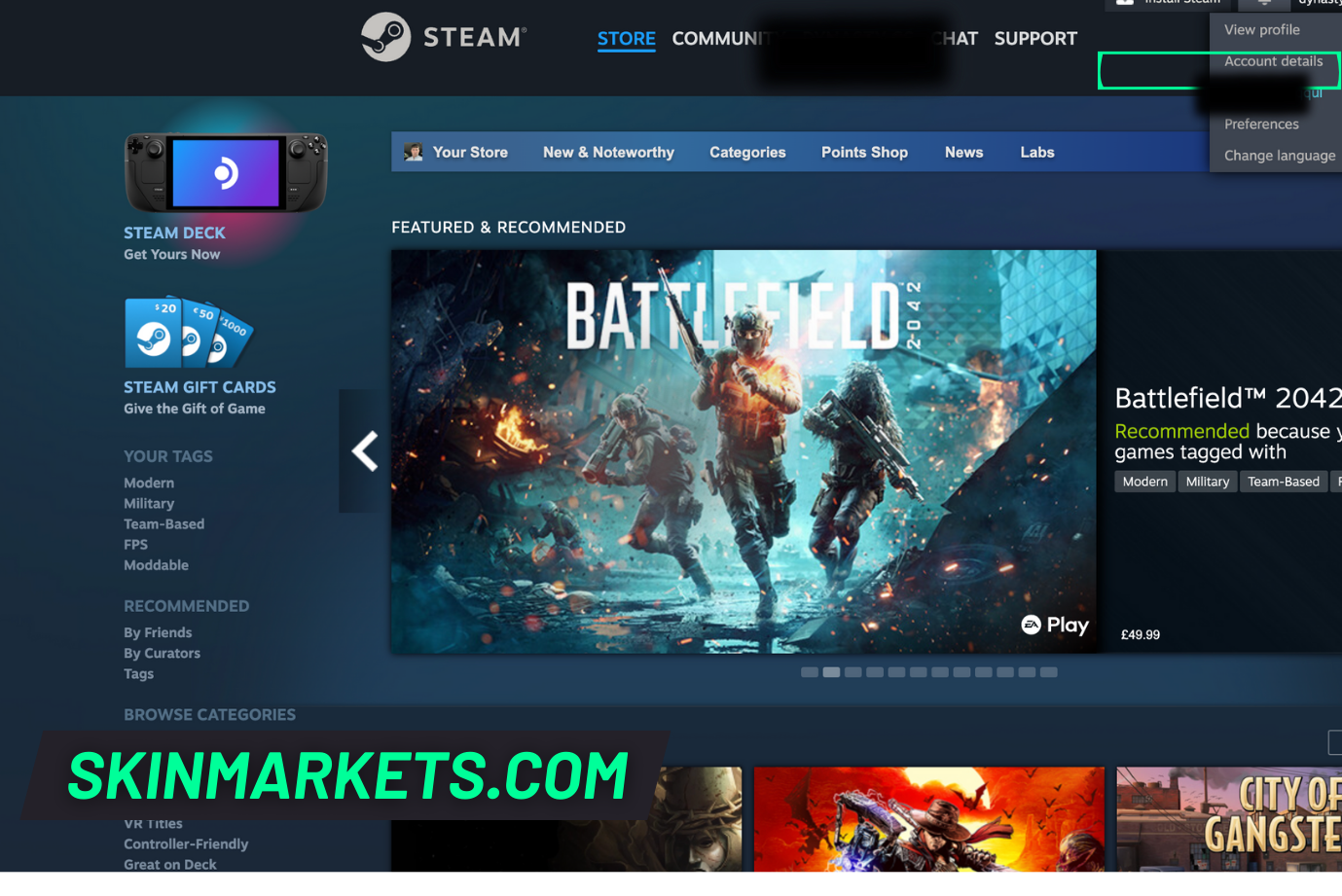This screenshot has width=1342, height=896.
Task: Click the Modern tag under Battlefield 2042
Action: click(x=1144, y=482)
